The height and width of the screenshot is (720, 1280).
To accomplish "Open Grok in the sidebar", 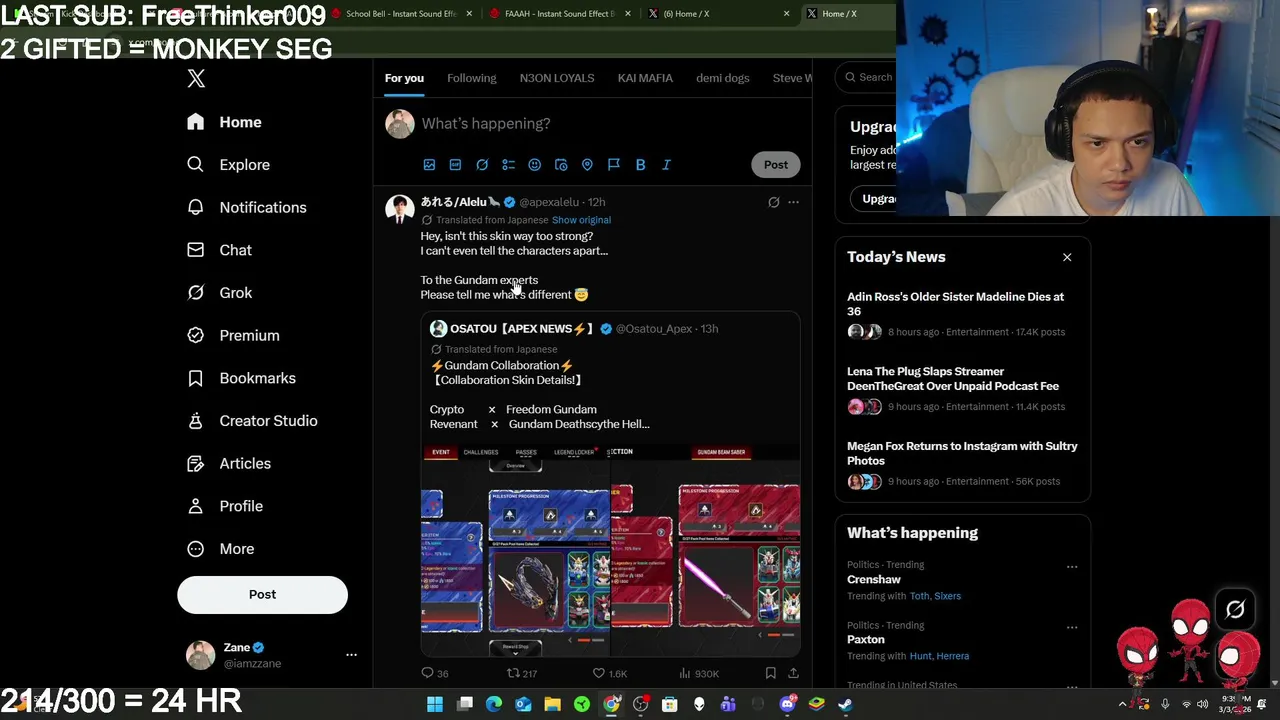I will pos(219,293).
